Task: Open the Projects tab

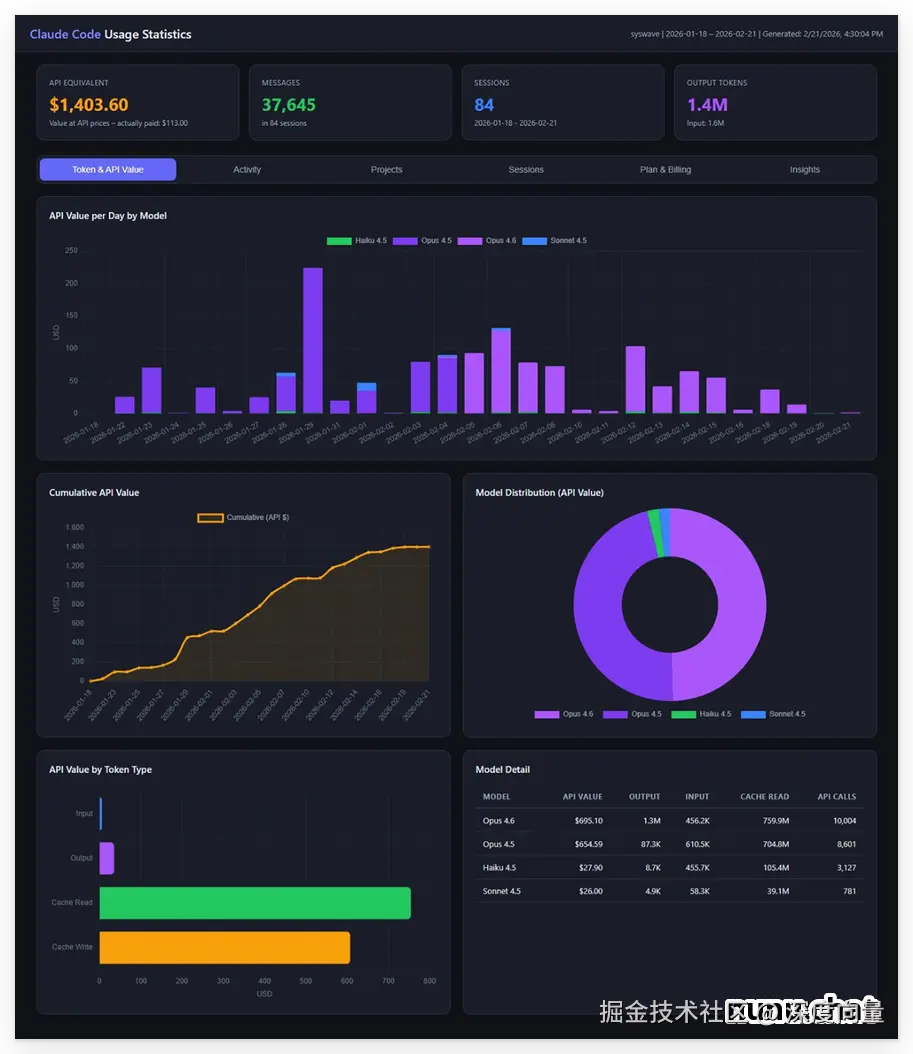Action: (386, 169)
